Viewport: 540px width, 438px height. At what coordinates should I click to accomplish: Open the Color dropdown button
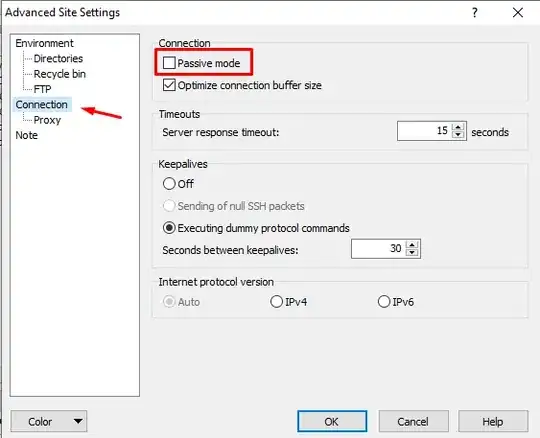coord(49,421)
